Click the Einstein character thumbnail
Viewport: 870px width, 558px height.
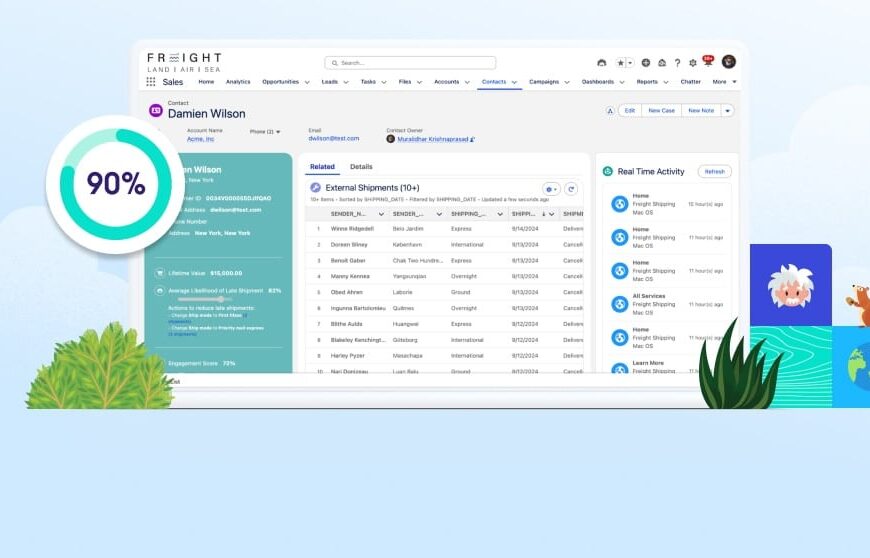791,285
